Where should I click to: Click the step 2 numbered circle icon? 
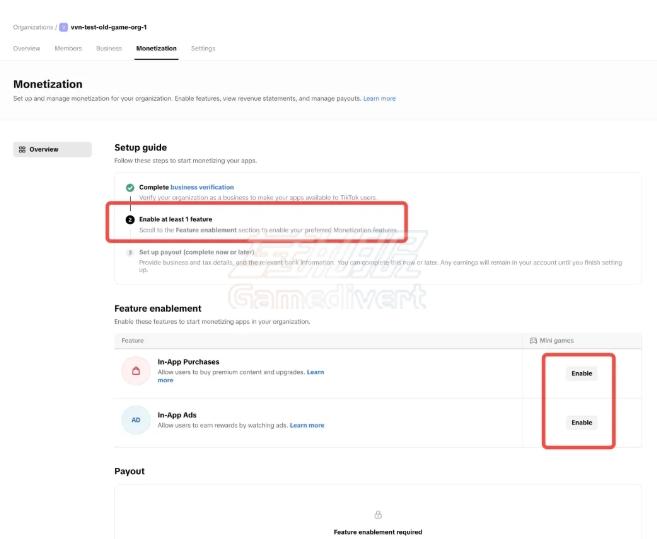[x=130, y=220]
